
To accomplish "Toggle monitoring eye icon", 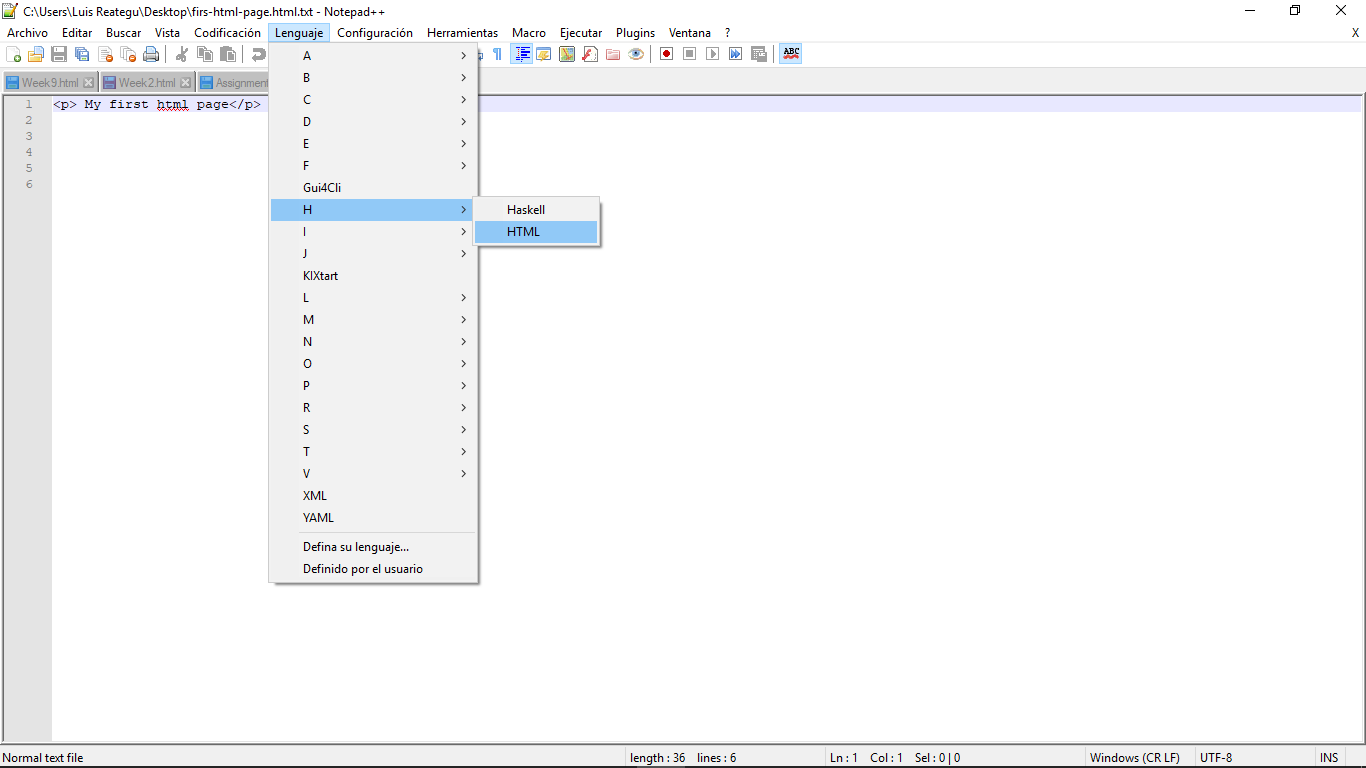I will (x=636, y=54).
